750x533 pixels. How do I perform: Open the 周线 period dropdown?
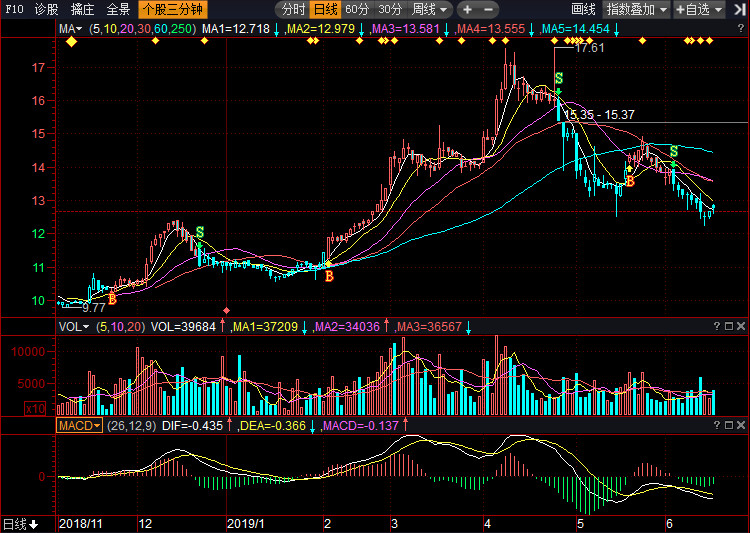427,9
